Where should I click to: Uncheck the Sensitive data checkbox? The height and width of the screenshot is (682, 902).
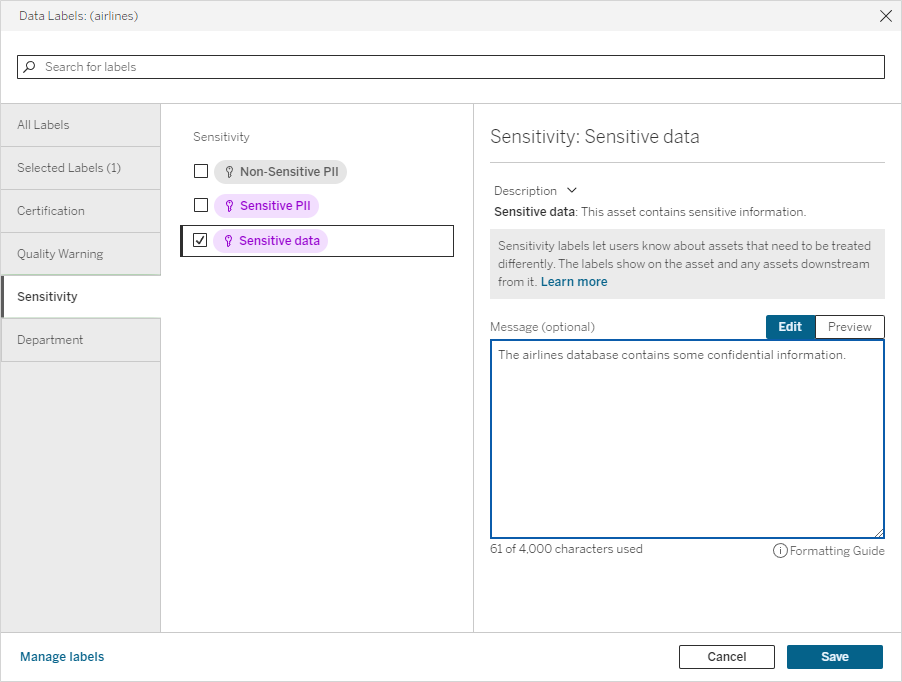pyautogui.click(x=198, y=240)
